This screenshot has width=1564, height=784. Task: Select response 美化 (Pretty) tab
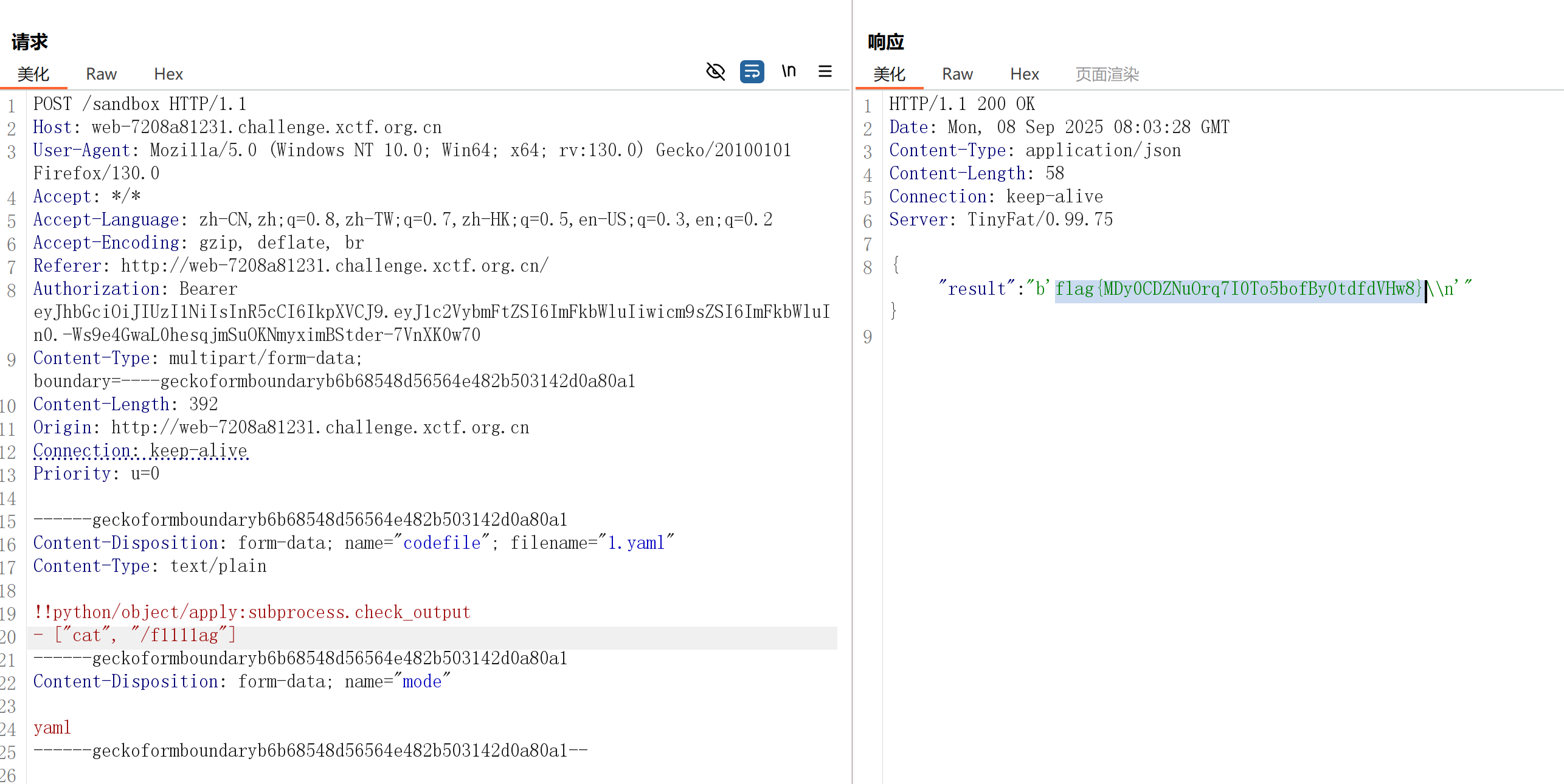tap(889, 74)
